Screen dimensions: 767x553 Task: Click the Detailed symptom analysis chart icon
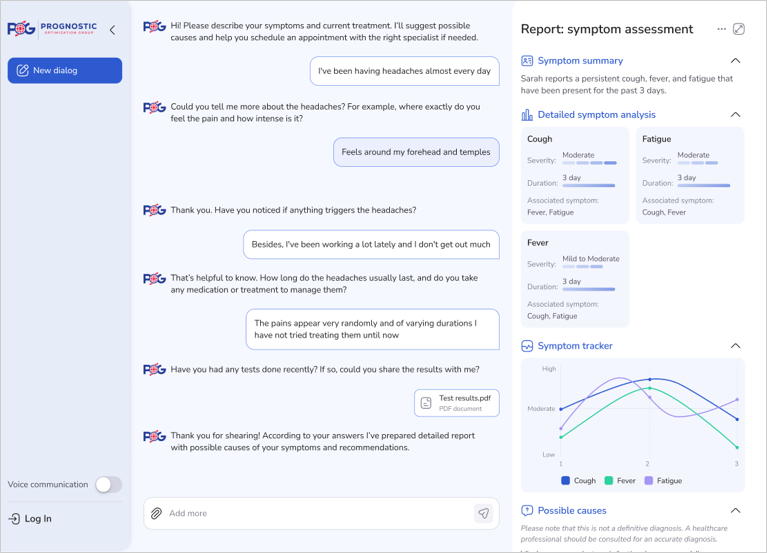pos(527,115)
